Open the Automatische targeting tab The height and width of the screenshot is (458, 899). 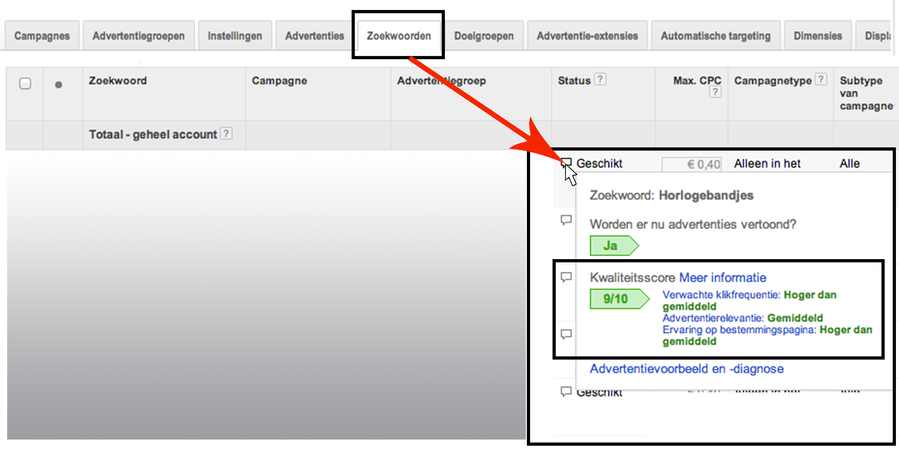click(715, 36)
